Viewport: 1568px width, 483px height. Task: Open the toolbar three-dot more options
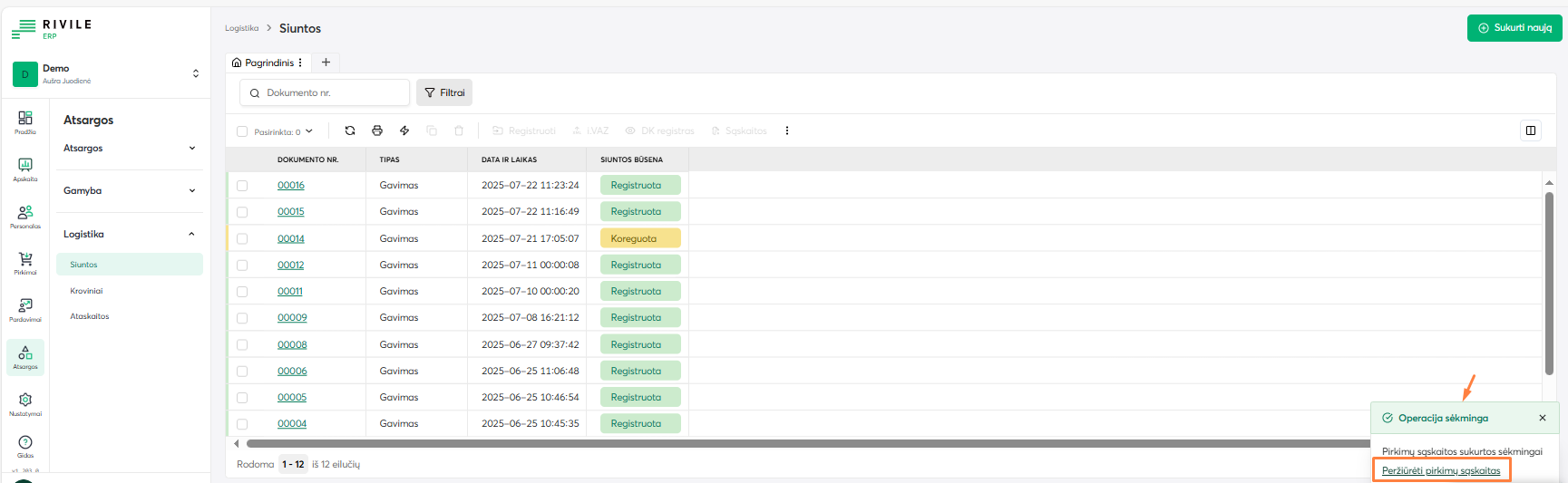[x=787, y=130]
